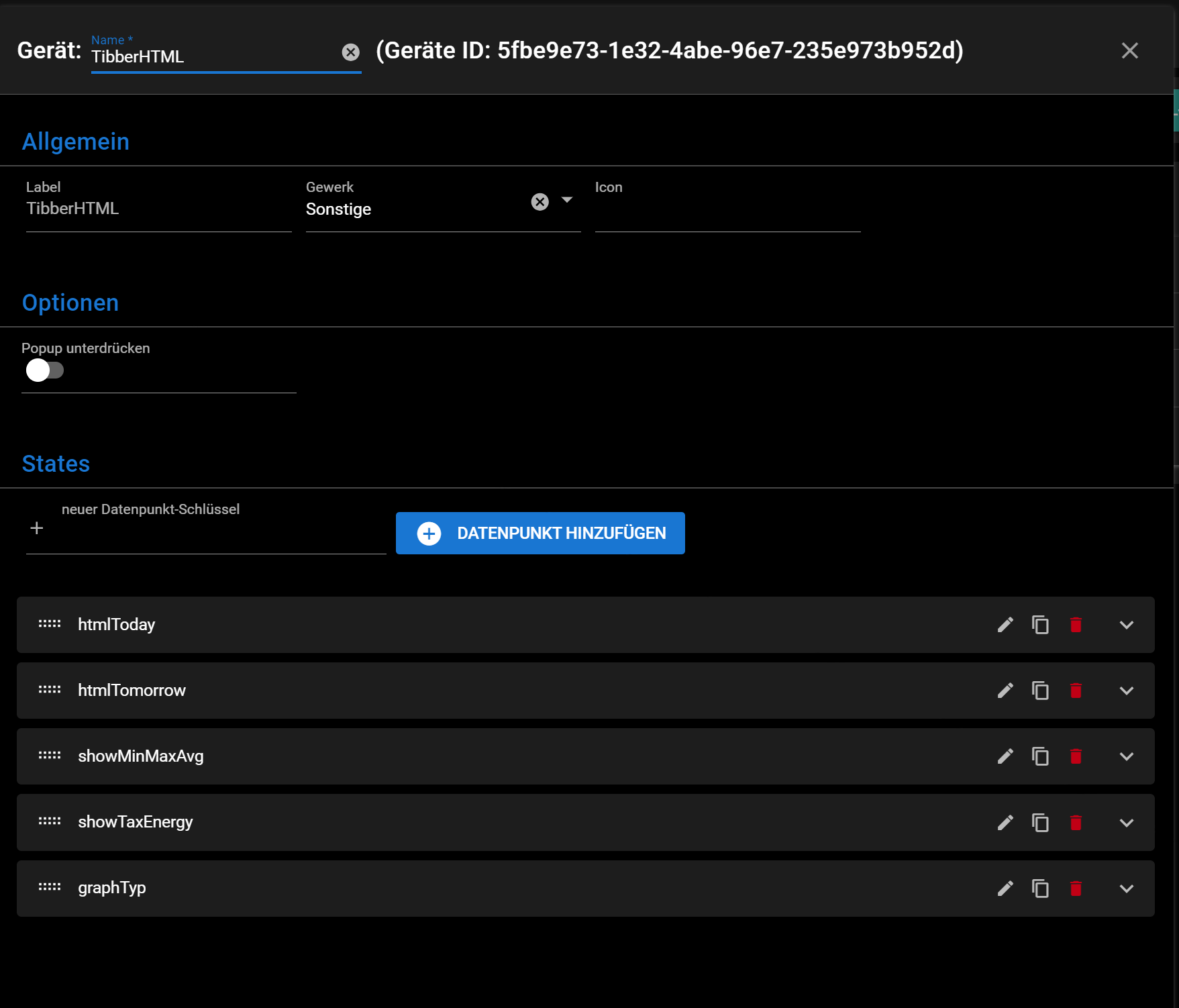
Task: Select the showMinMaxAvg state row
Action: (141, 756)
